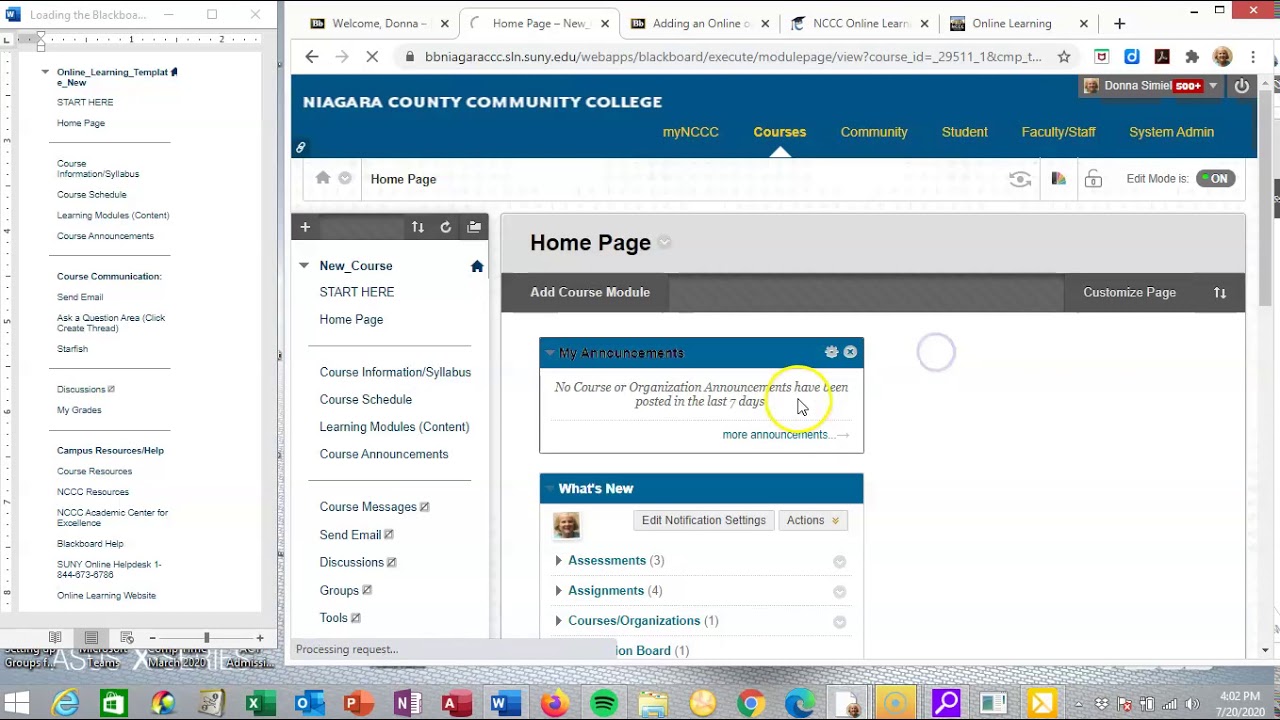Open the Chrome menu with three dots
The height and width of the screenshot is (720, 1280).
tap(1253, 57)
